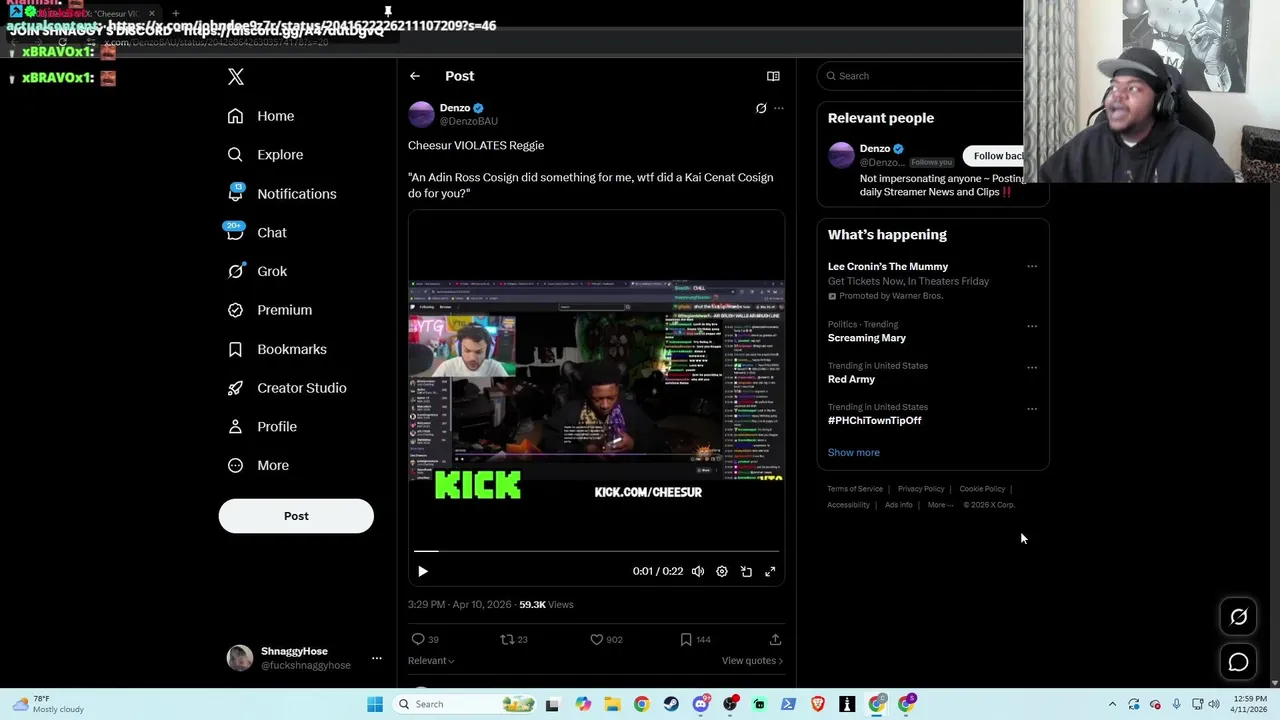Open Discord from the taskbar
Viewport: 1280px width, 720px height.
tap(701, 704)
